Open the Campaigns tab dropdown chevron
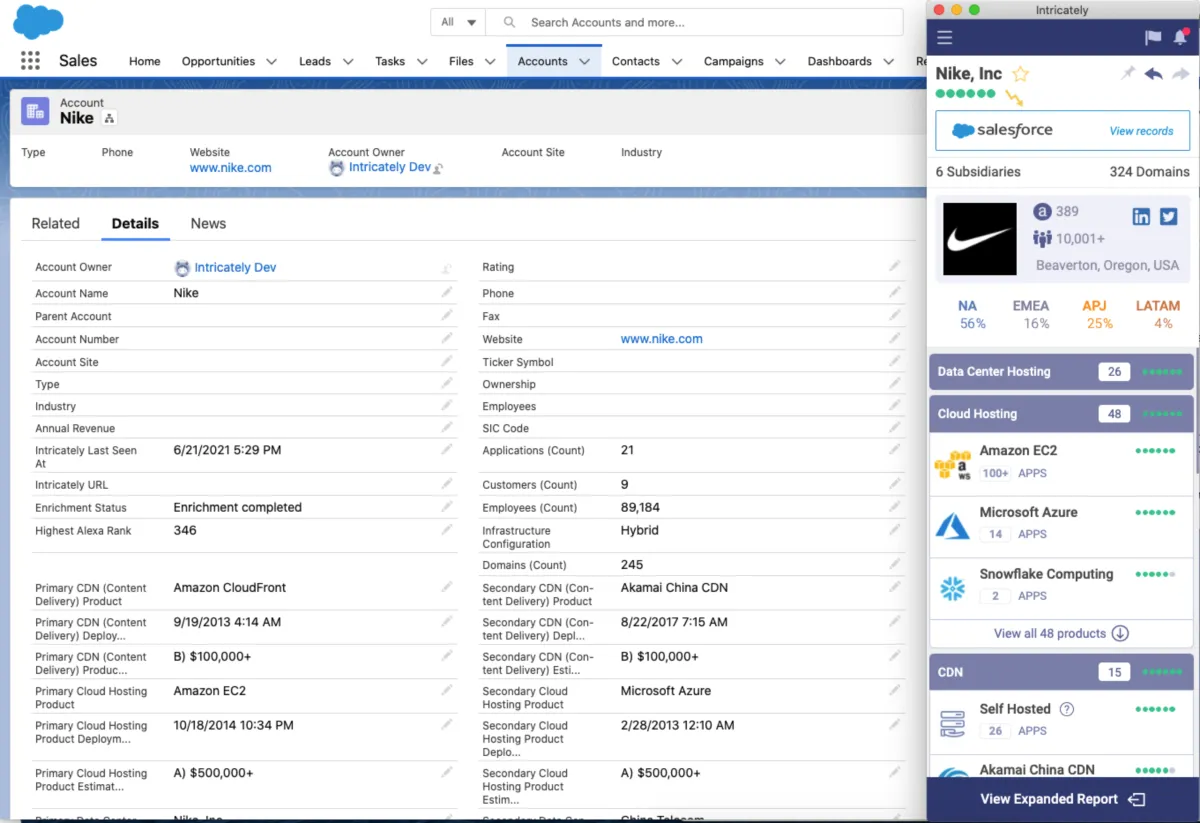Screen dimensions: 1200x823 click(x=781, y=62)
